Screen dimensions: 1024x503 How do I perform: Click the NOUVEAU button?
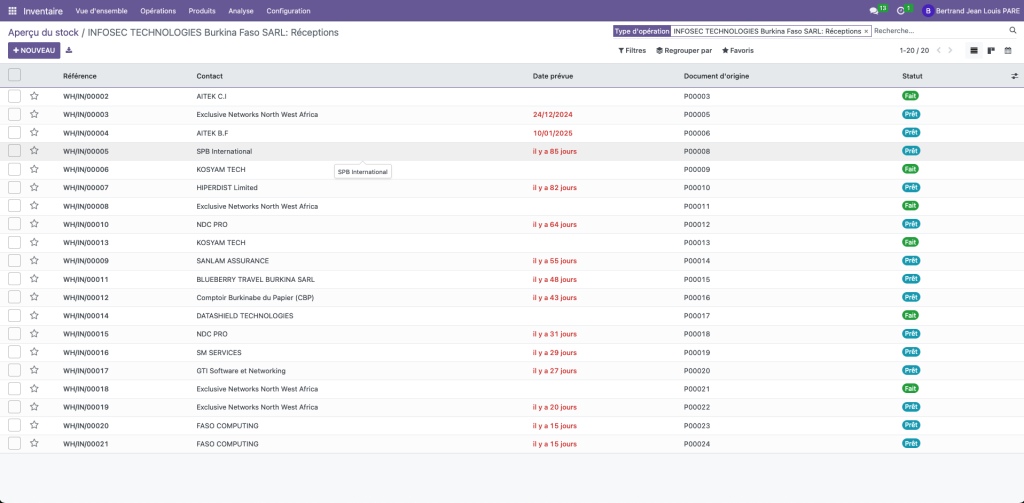[x=34, y=50]
